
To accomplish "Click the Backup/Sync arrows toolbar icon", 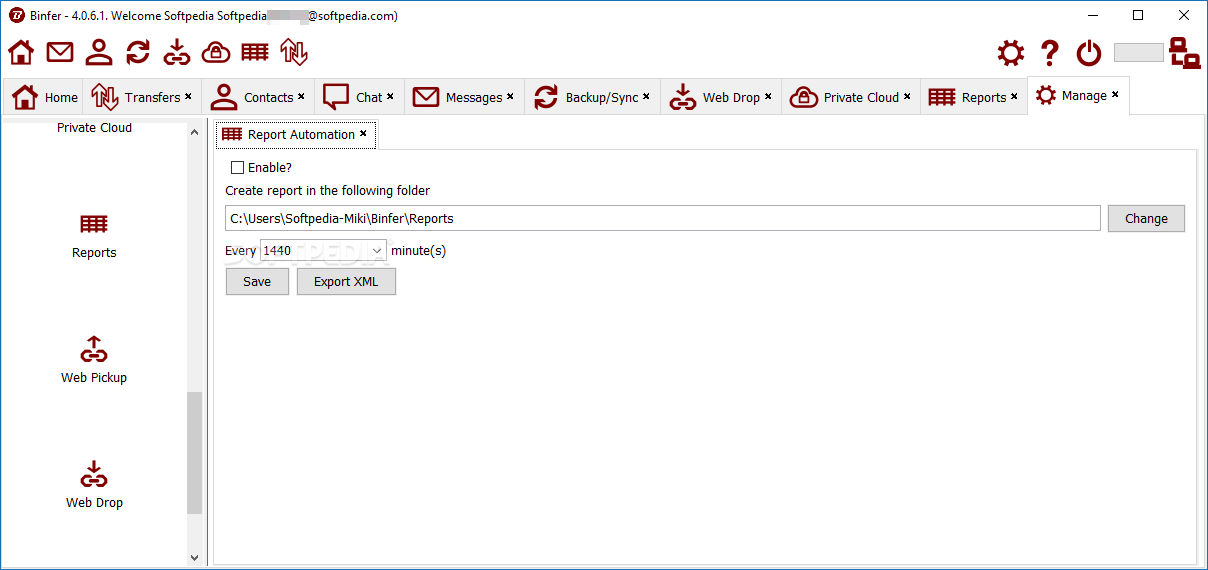I will point(138,52).
